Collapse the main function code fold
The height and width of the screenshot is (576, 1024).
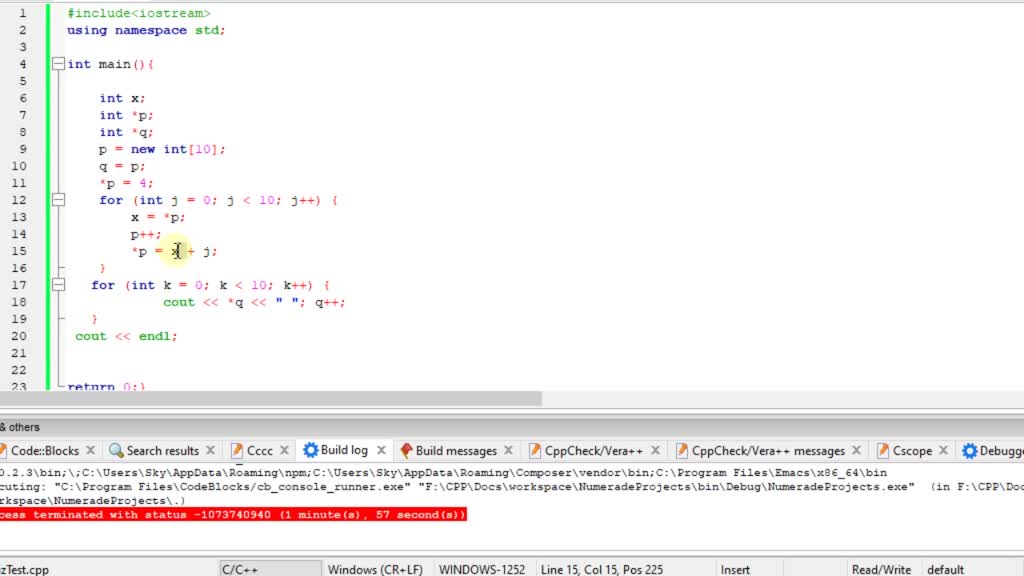(x=57, y=63)
